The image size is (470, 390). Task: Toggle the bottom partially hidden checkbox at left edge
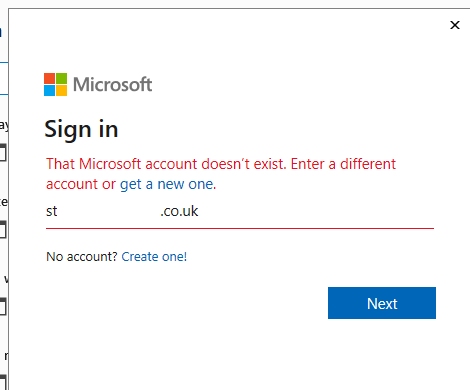(3, 382)
